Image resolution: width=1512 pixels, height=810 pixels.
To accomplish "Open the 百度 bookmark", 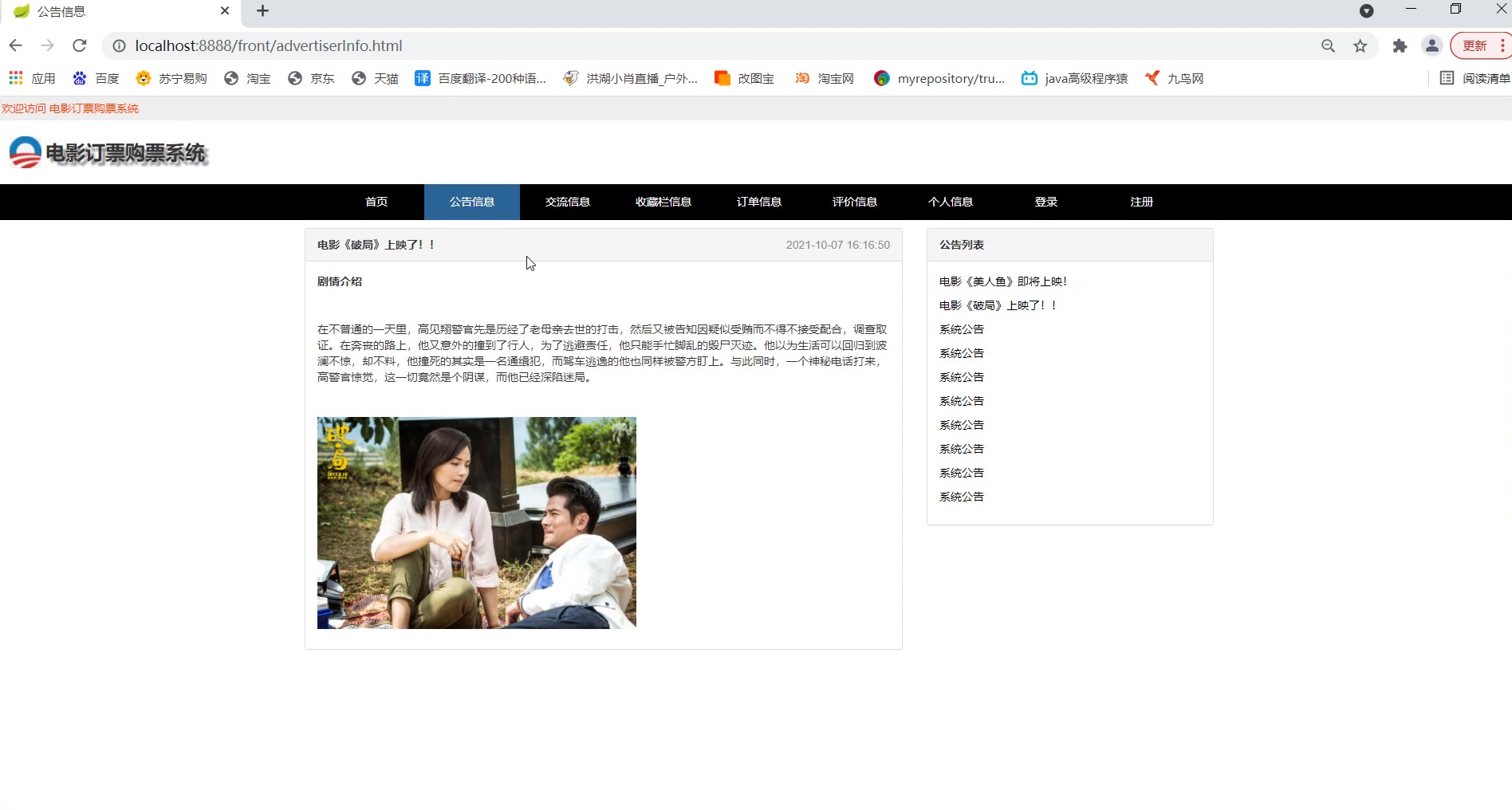I will click(96, 78).
